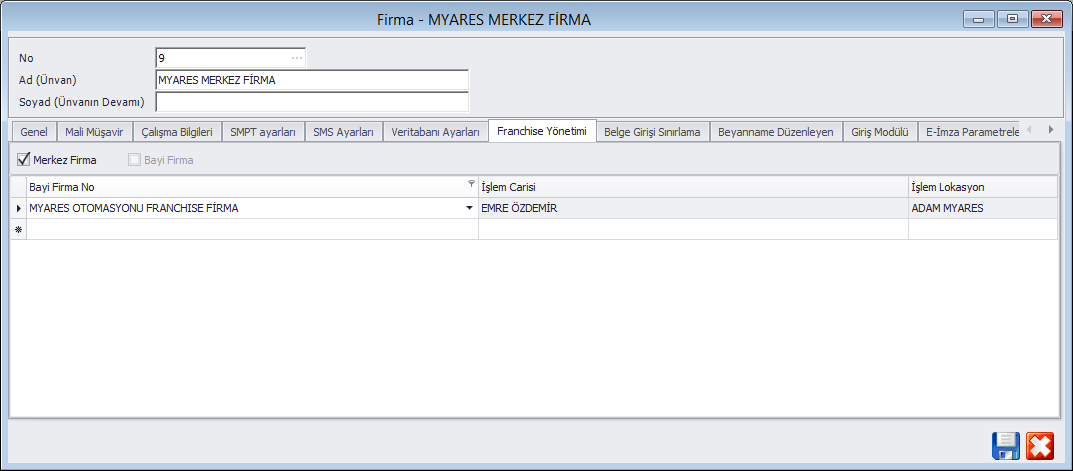The height and width of the screenshot is (471, 1073).
Task: Click the current row arrow indicator
Action: point(18,208)
